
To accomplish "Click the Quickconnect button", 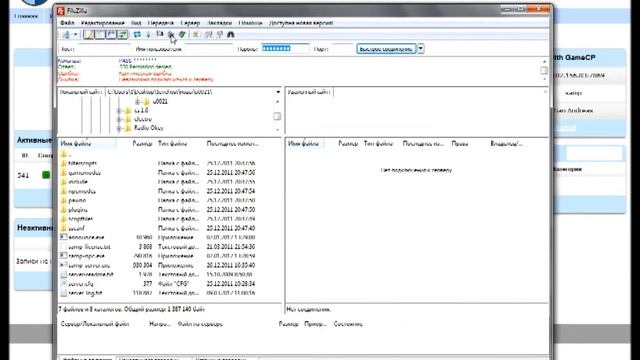I will [x=386, y=49].
